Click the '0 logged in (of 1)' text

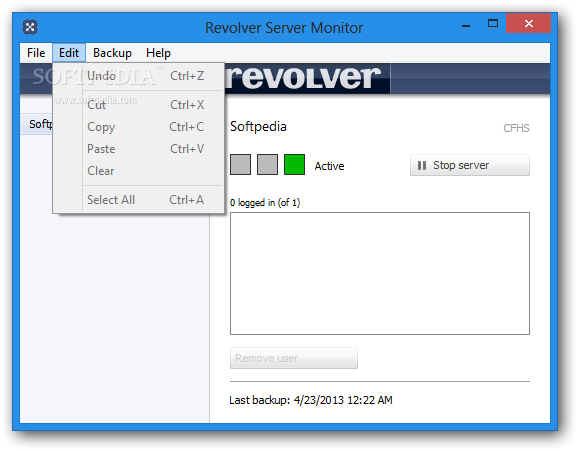tap(265, 202)
